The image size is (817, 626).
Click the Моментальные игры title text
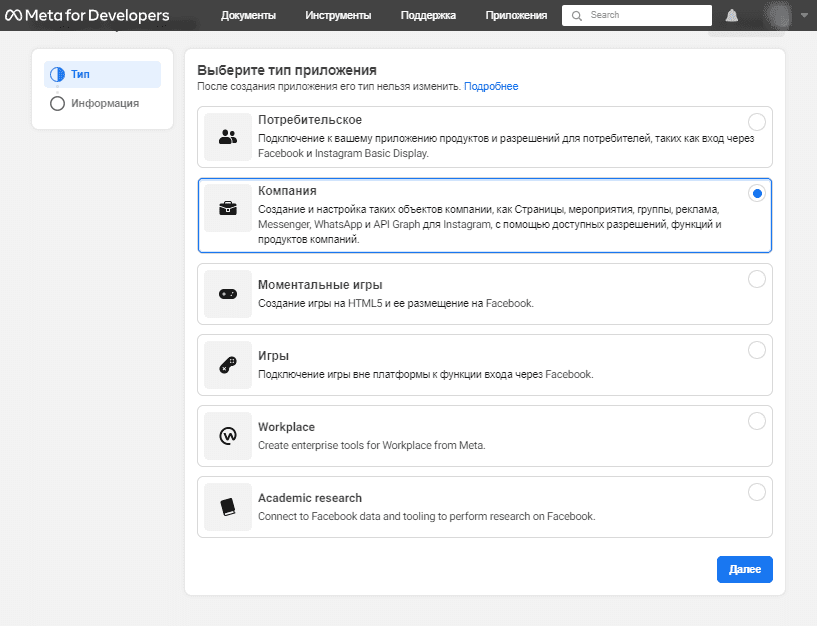point(320,285)
